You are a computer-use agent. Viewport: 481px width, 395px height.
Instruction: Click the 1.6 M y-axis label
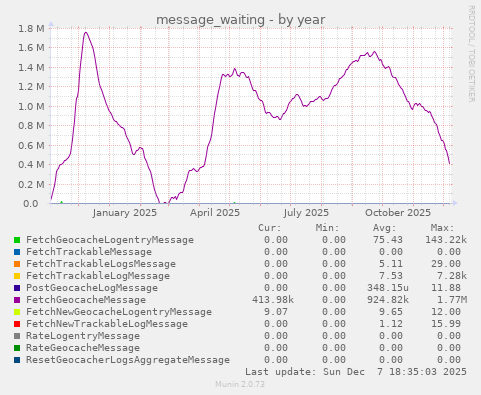pos(31,48)
